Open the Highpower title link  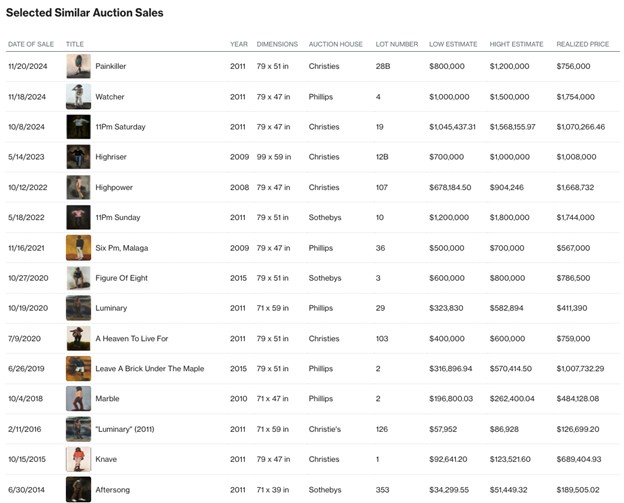[x=114, y=187]
